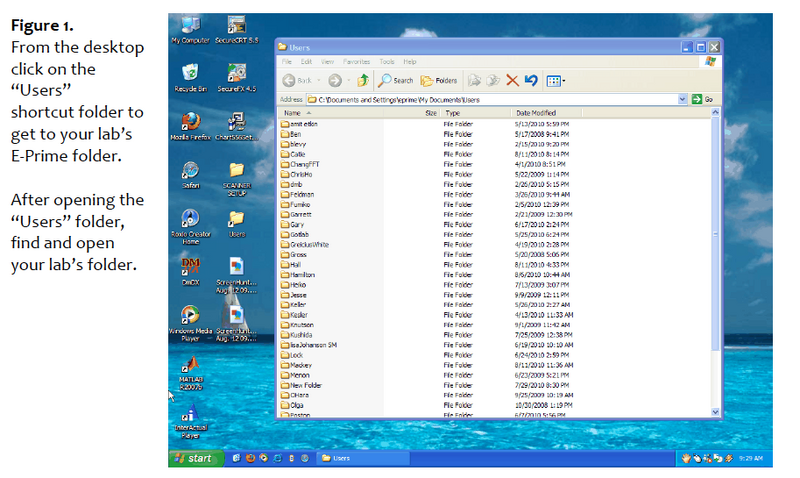
Task: Click the Move To toolbar icon
Action: 474,81
